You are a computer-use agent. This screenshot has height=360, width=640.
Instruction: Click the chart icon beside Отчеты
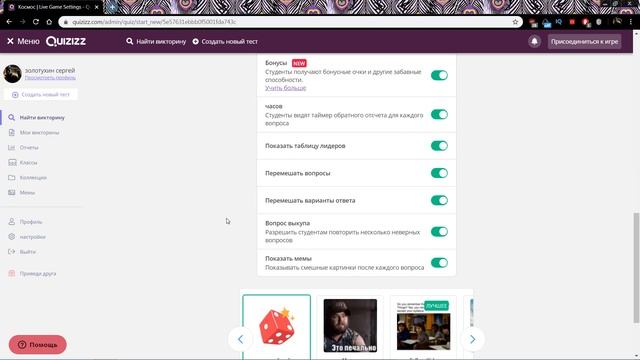tap(11, 147)
